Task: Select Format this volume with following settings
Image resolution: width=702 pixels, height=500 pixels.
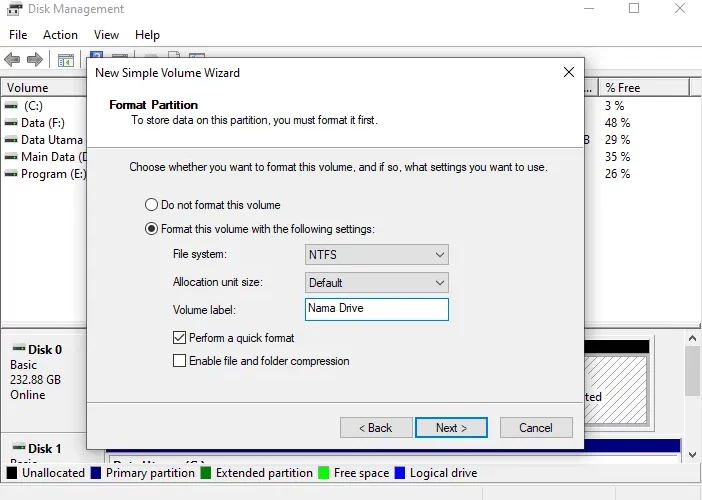Action: (x=151, y=229)
